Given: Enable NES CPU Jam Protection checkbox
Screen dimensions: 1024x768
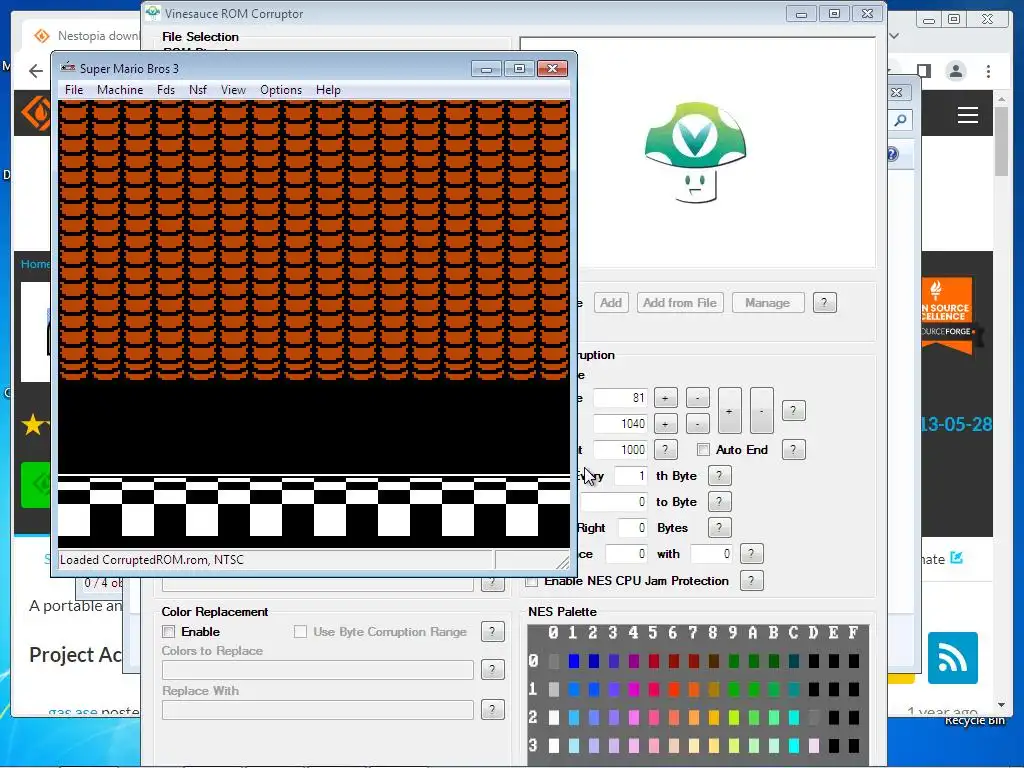Looking at the screenshot, I should point(532,581).
